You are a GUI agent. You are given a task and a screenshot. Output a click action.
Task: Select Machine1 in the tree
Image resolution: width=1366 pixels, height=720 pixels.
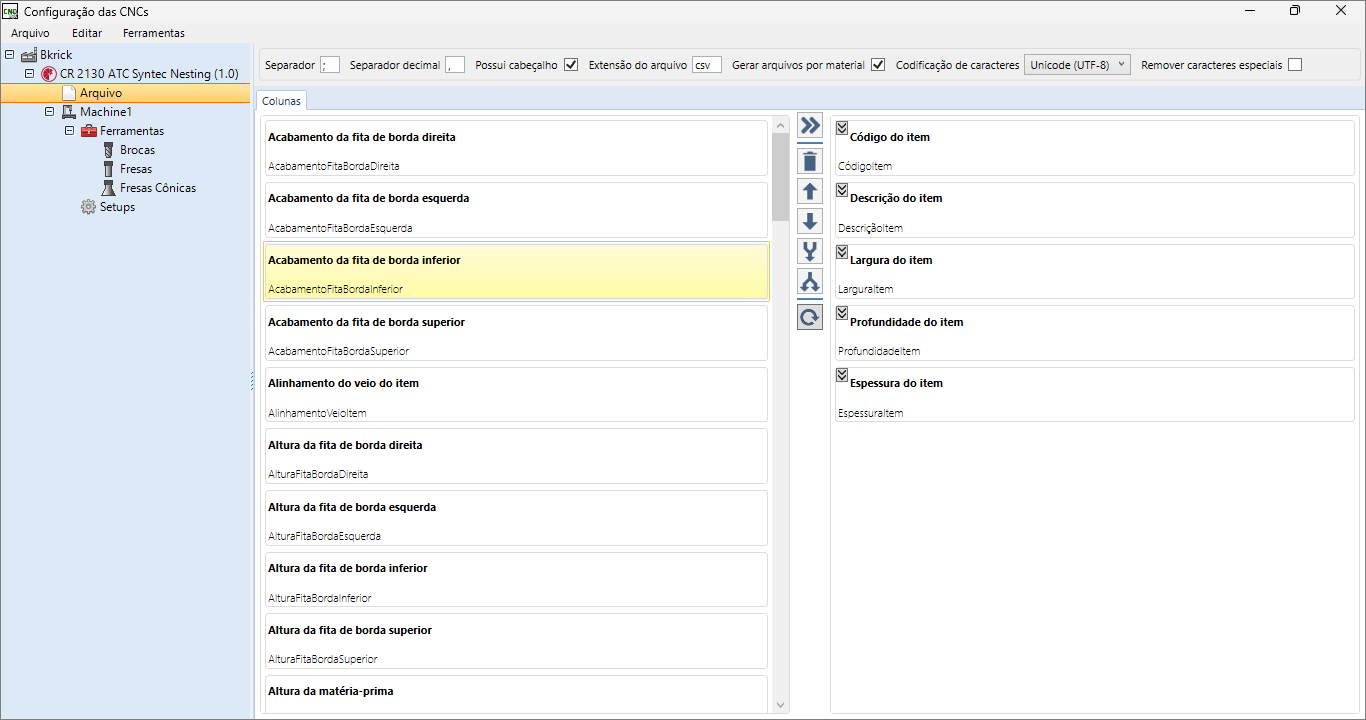tap(106, 112)
